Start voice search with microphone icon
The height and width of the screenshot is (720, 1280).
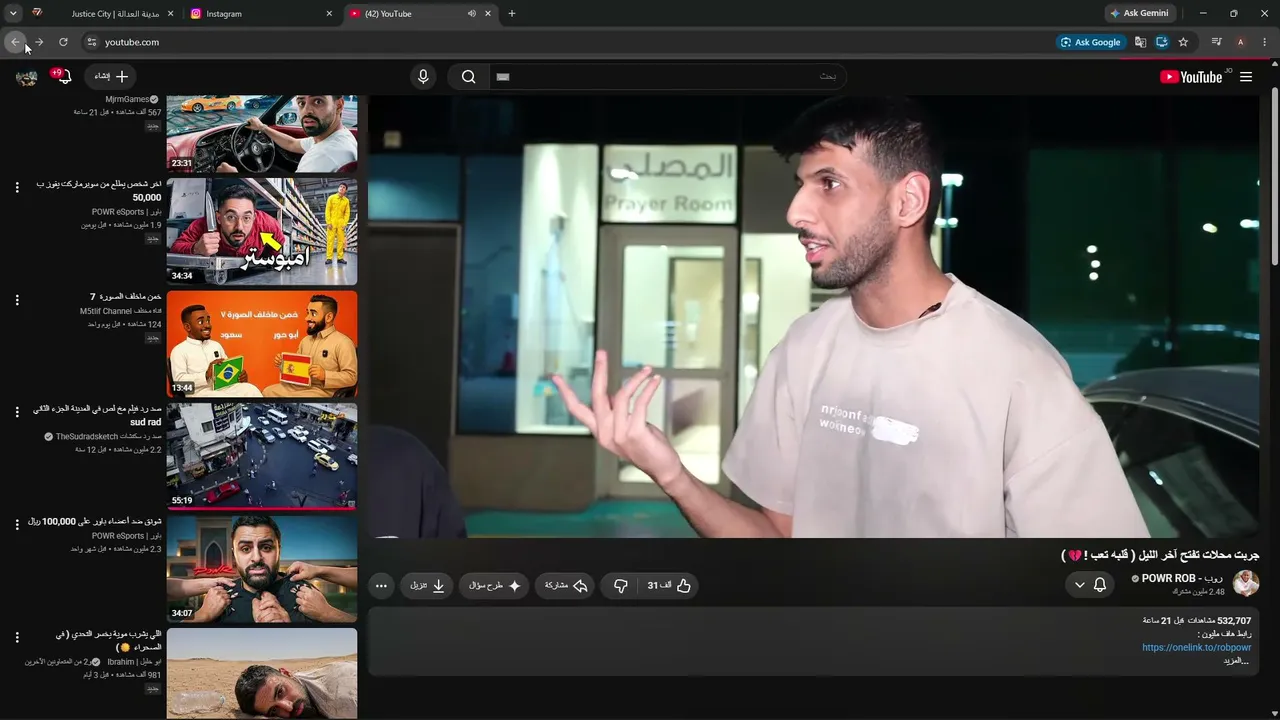point(423,77)
